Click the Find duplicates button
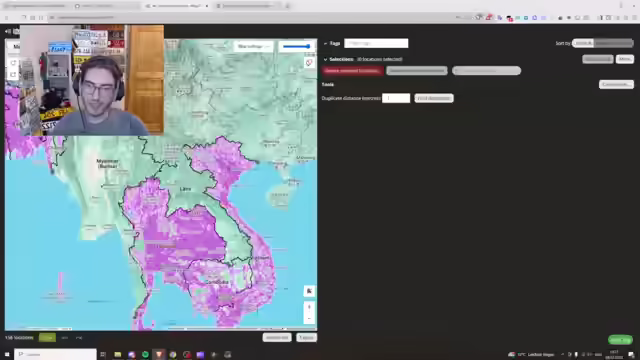The width and height of the screenshot is (640, 360). 433,98
